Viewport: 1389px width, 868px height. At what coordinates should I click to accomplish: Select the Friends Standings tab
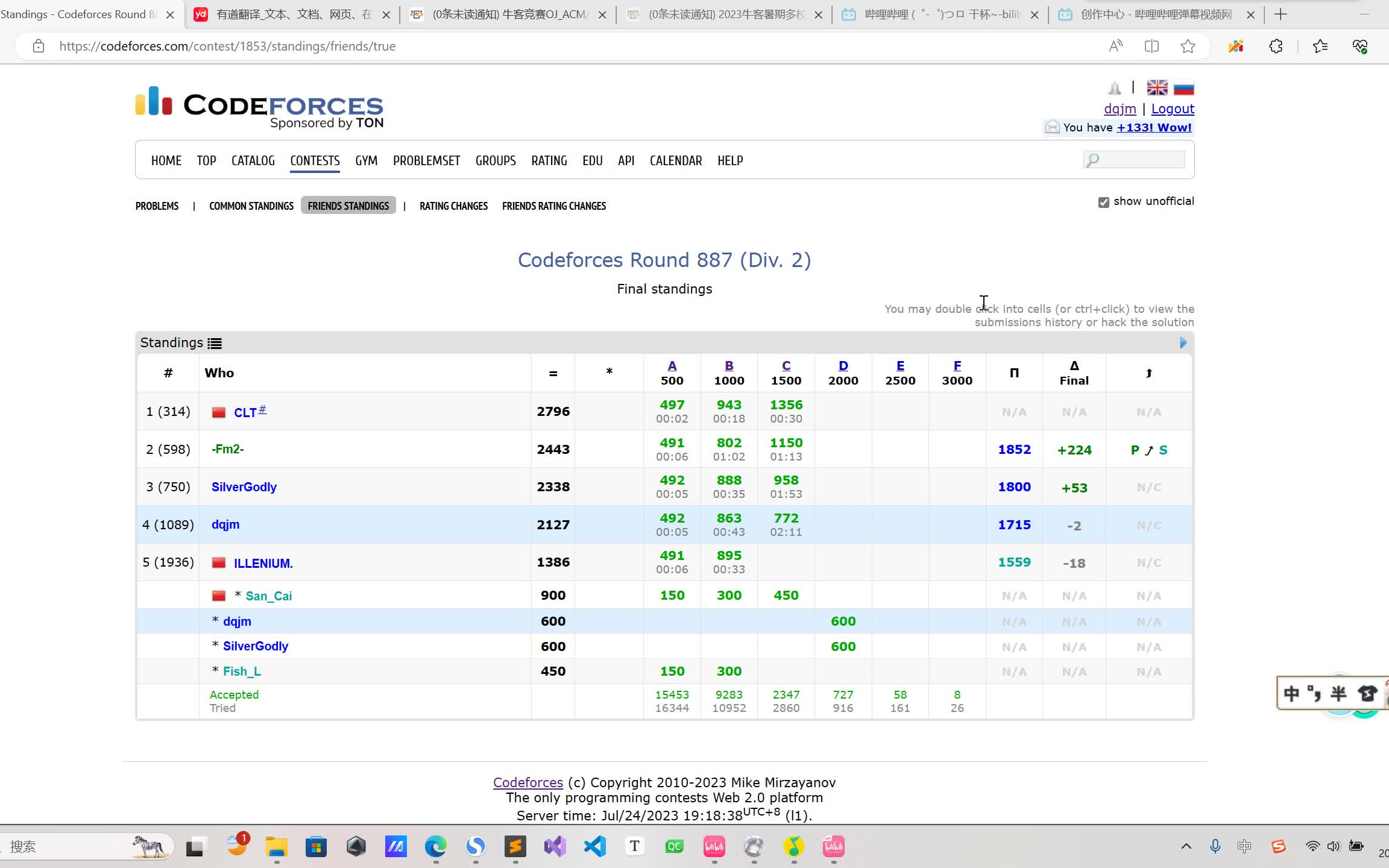coord(349,205)
